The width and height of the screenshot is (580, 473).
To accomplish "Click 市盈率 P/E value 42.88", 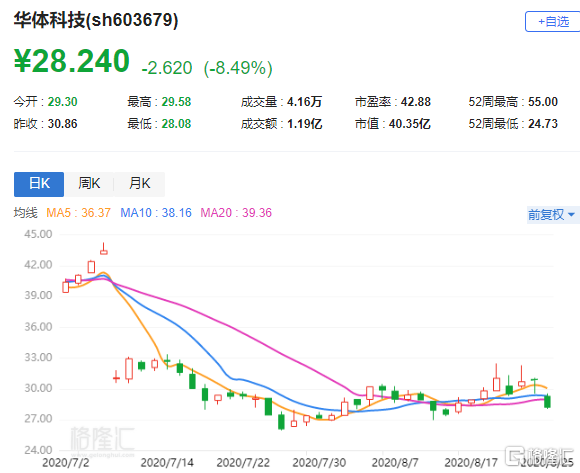I will tap(416, 102).
